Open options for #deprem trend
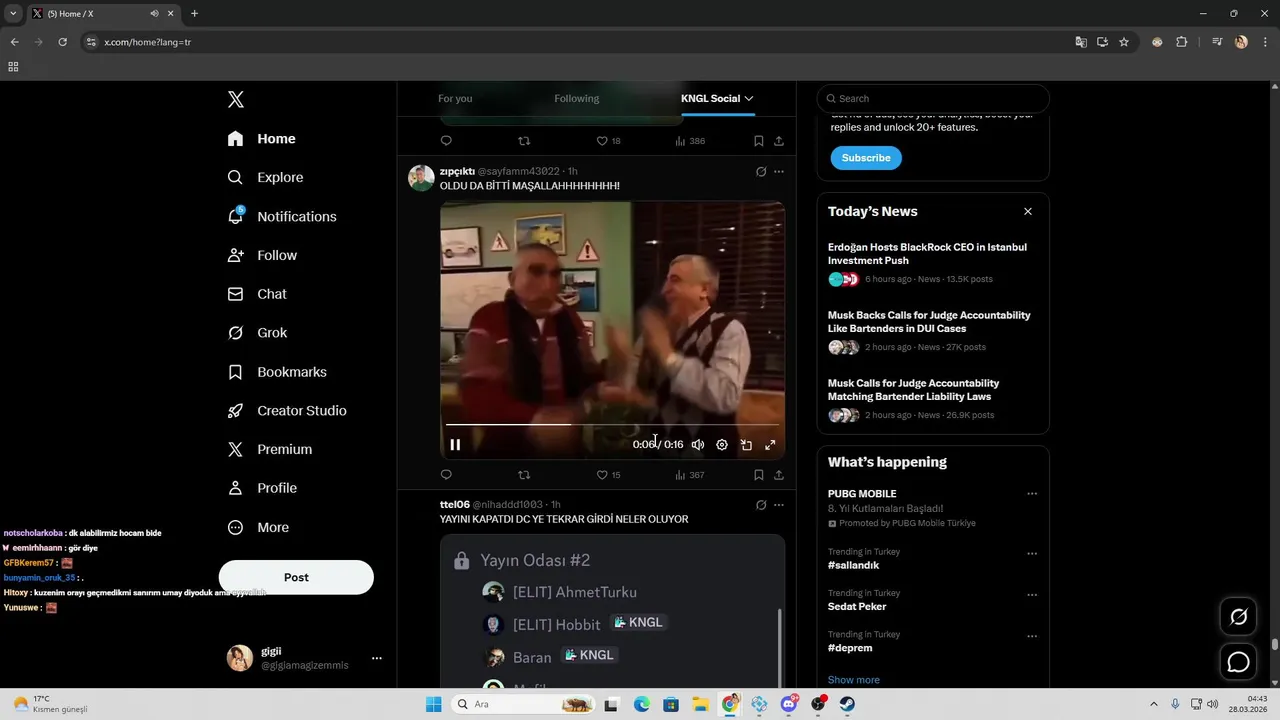 click(x=1032, y=635)
